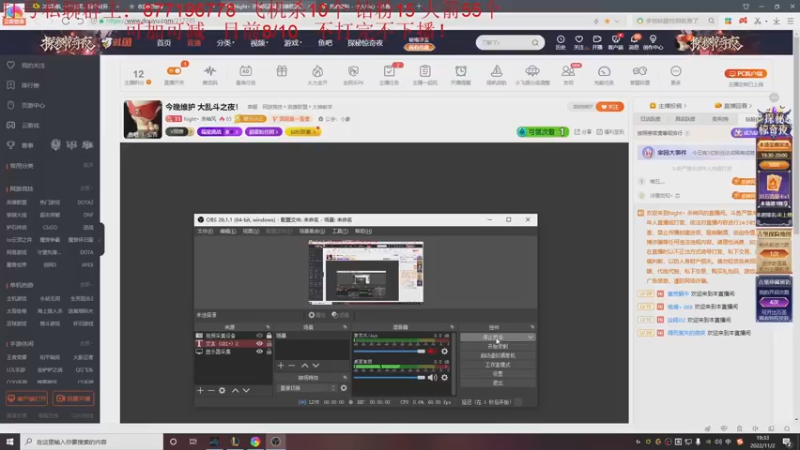Unmute the Mic/Aux red speaker icon

432,351
